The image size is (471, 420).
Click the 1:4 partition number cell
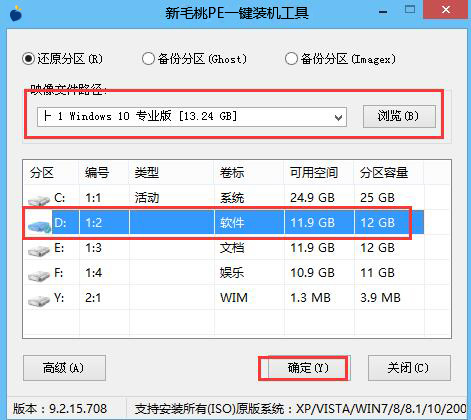click(x=93, y=273)
